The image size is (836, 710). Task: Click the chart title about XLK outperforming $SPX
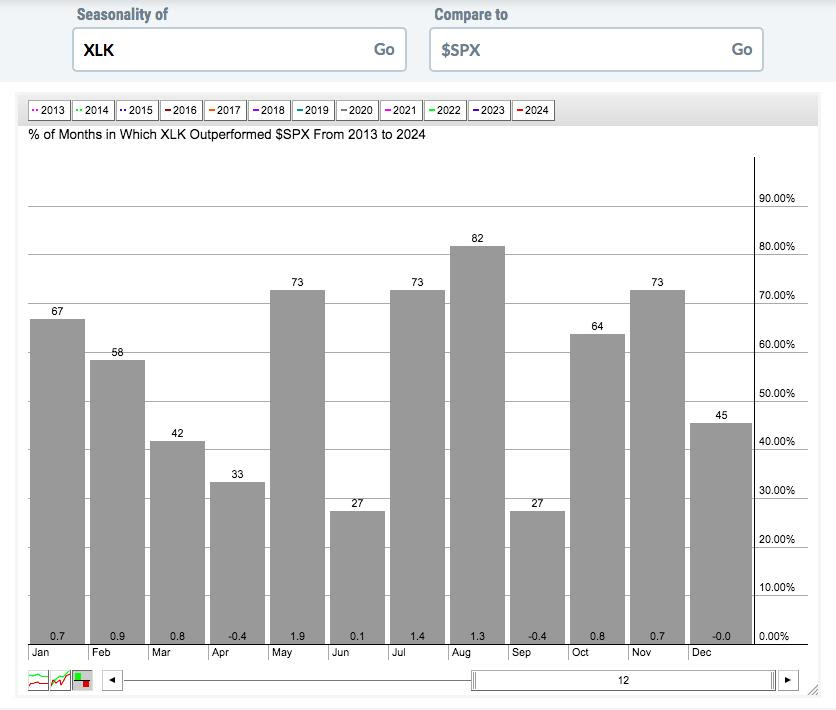click(227, 134)
